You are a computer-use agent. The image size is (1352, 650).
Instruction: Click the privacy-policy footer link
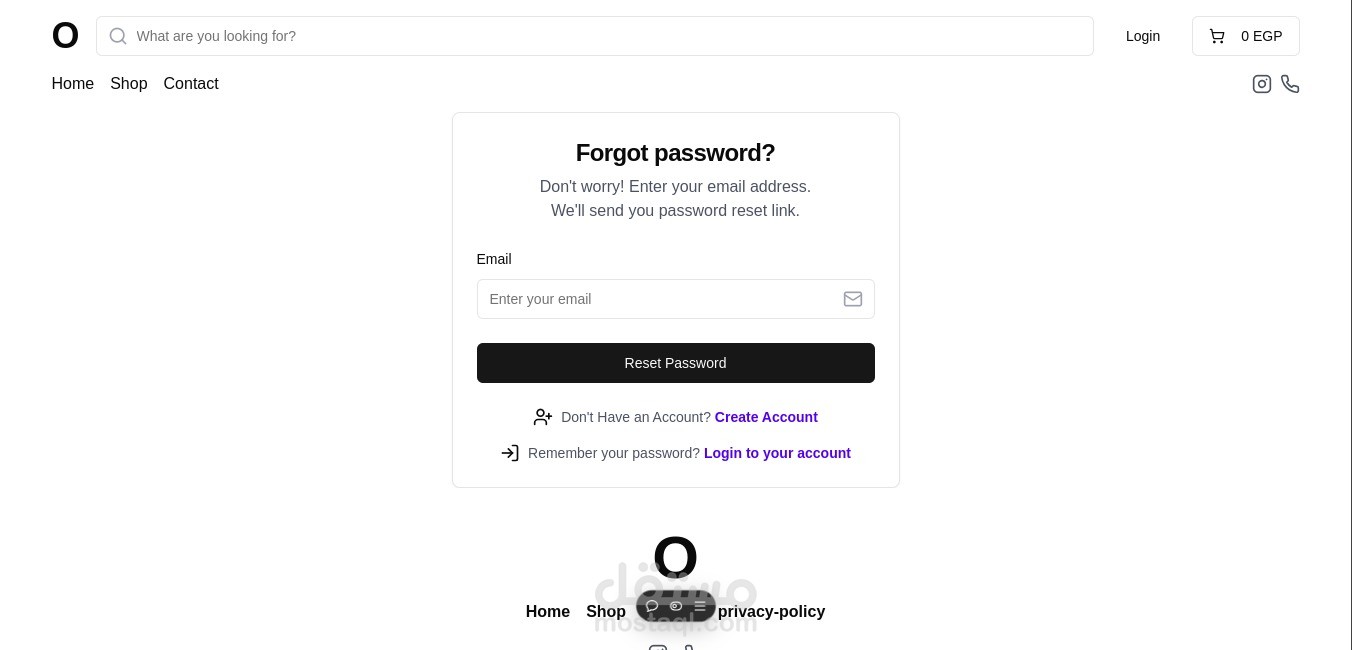coord(771,612)
